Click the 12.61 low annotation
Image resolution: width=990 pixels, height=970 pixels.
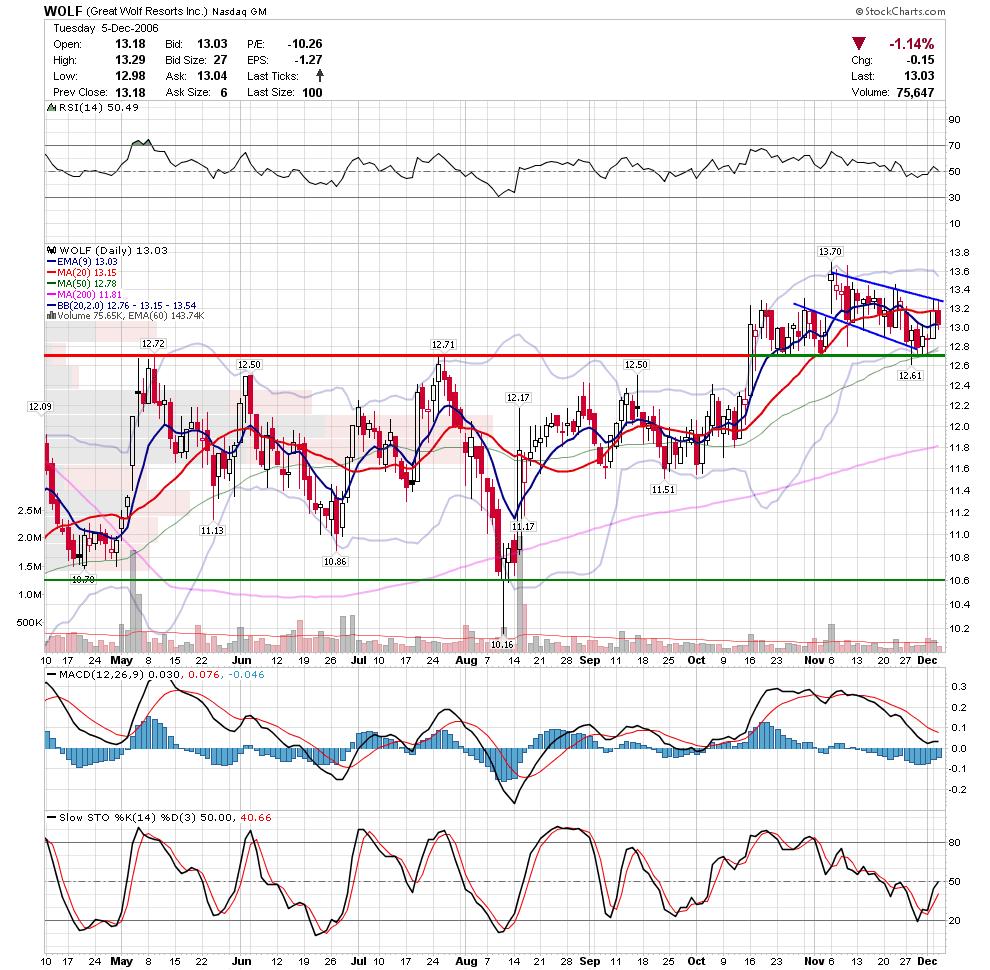910,375
